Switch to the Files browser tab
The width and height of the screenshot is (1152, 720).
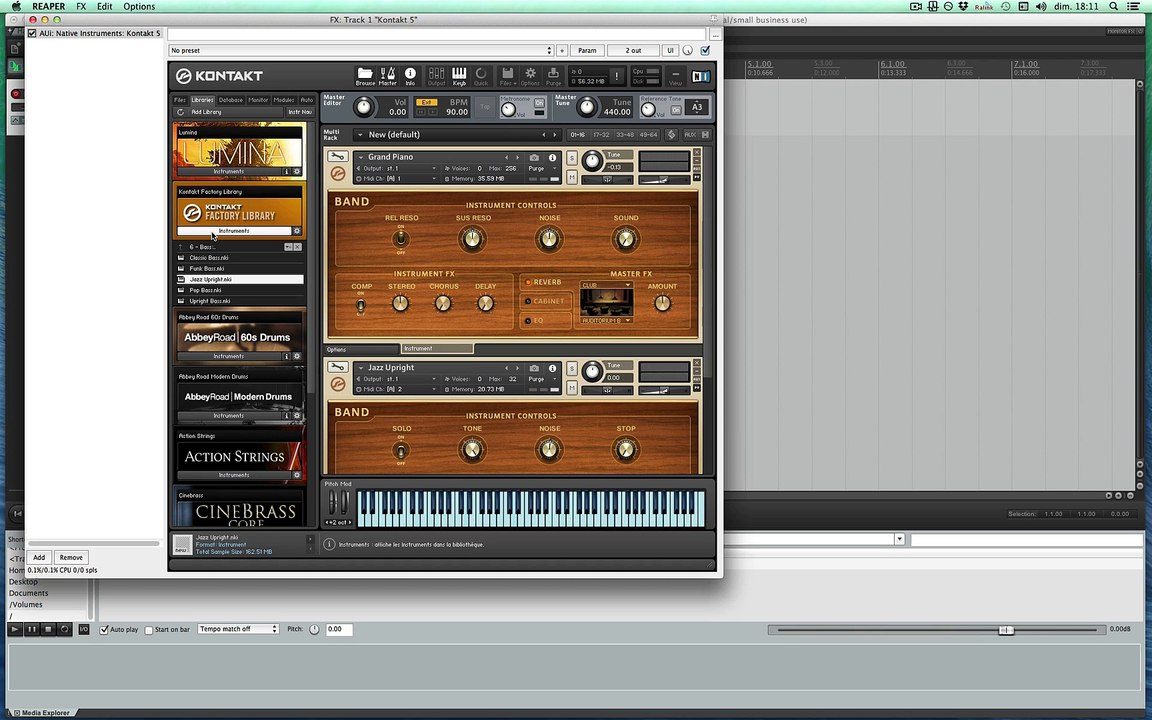[180, 99]
